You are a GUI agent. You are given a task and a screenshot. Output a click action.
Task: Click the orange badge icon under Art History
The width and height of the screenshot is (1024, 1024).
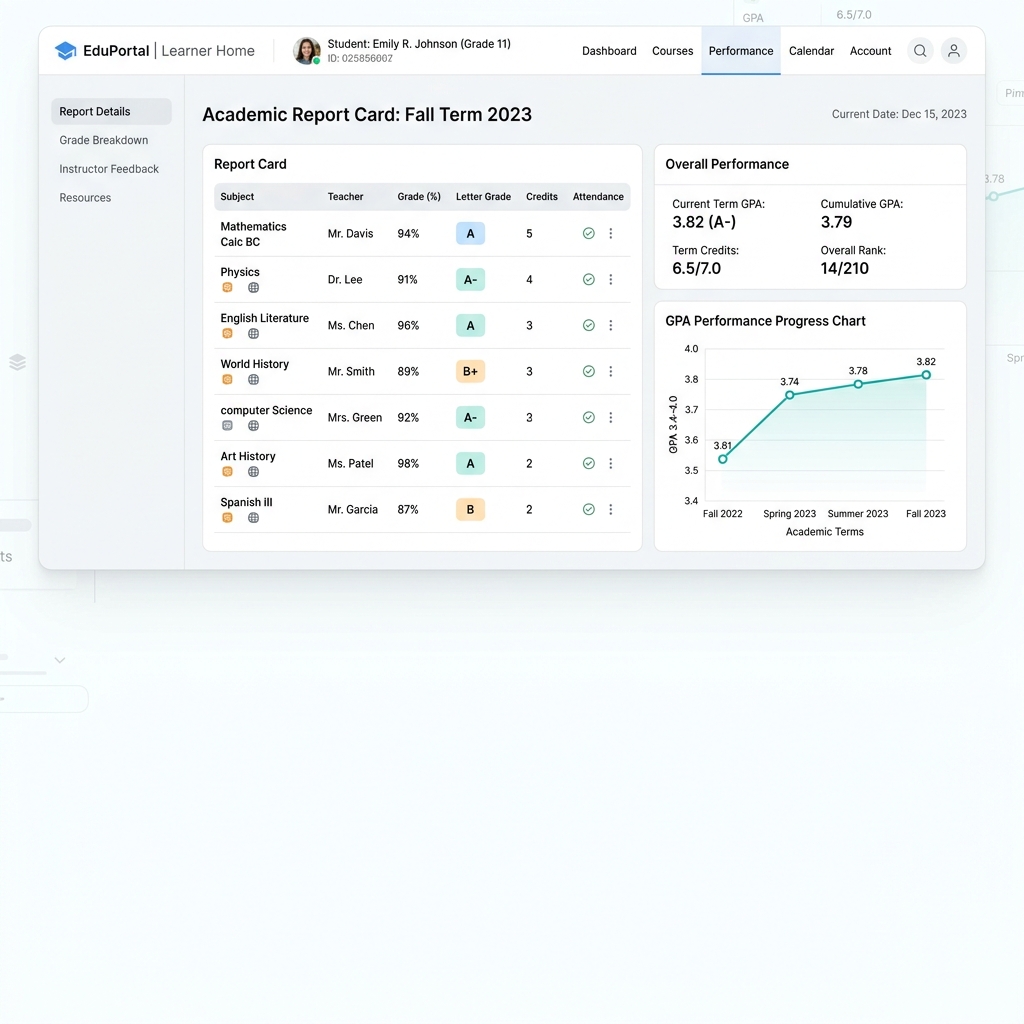click(227, 472)
